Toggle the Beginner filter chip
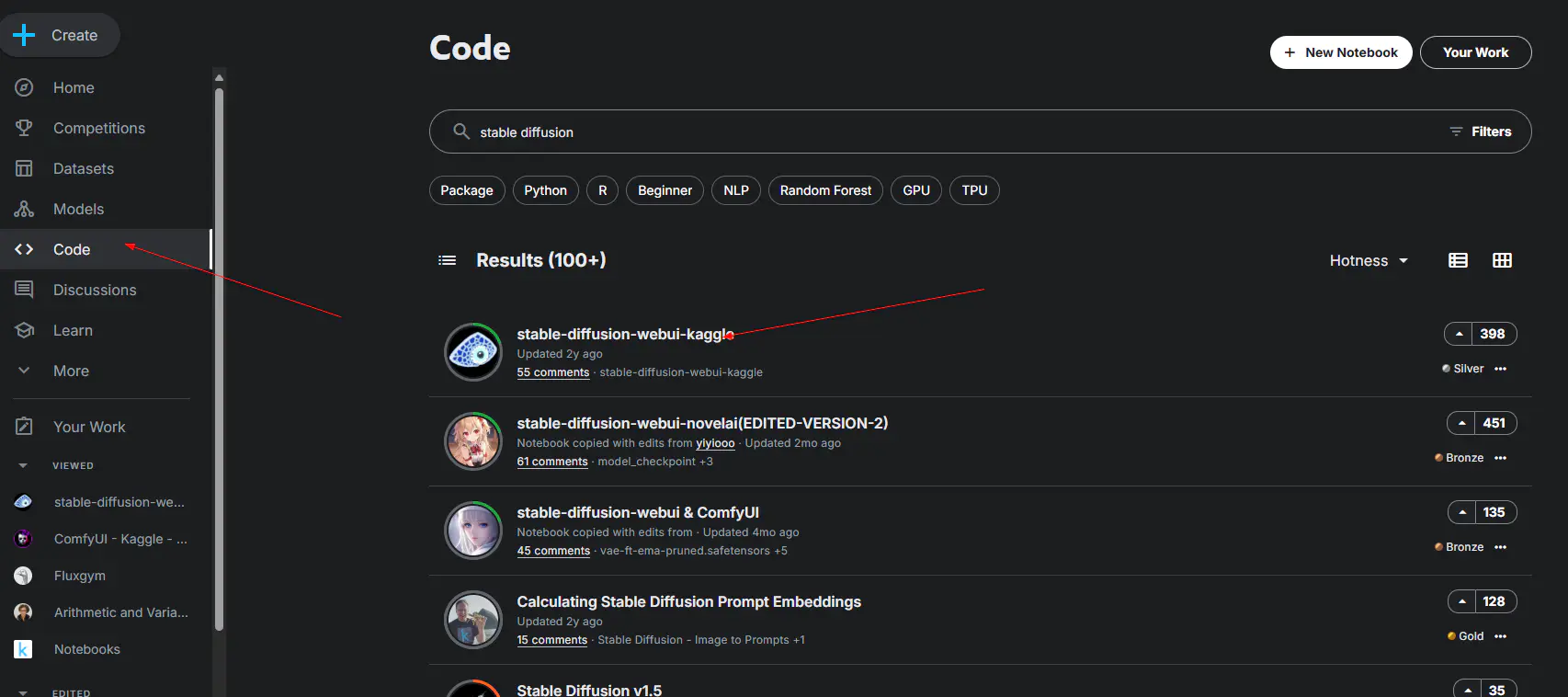This screenshot has height=697, width=1568. coord(665,190)
